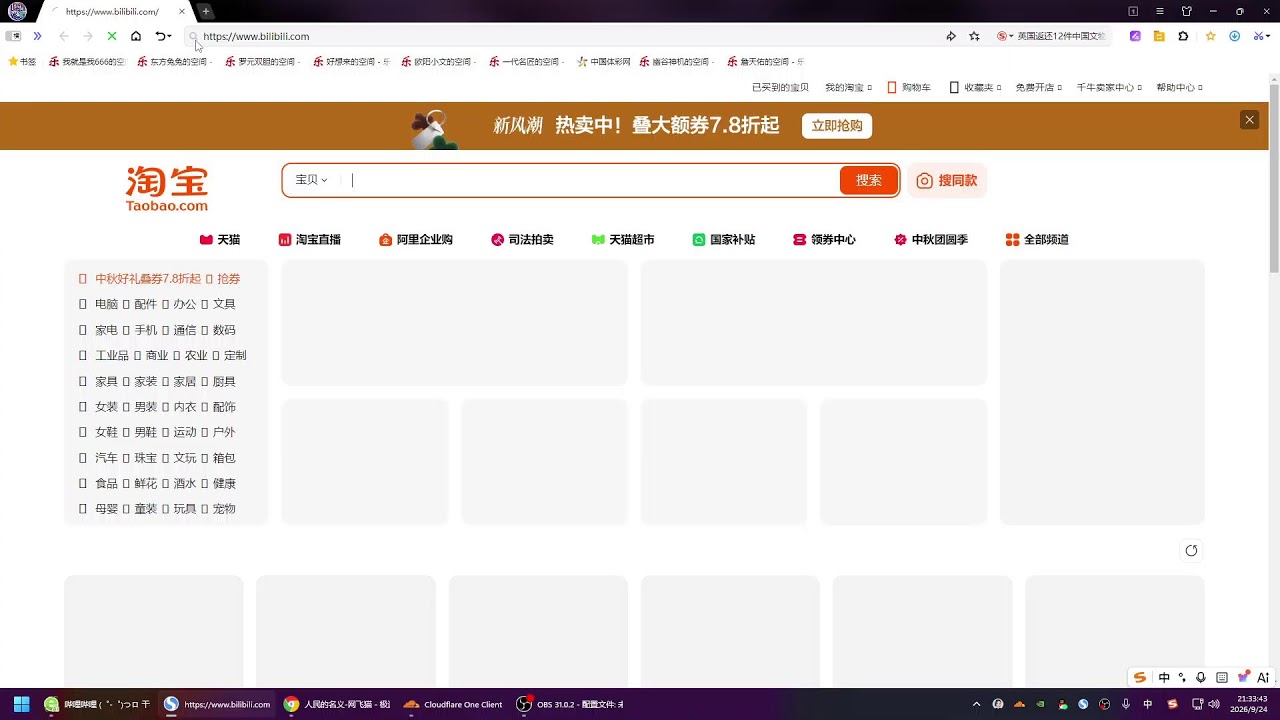Expand the 千牛卖家中心 dropdown
Viewport: 1280px width, 720px height.
[1109, 88]
